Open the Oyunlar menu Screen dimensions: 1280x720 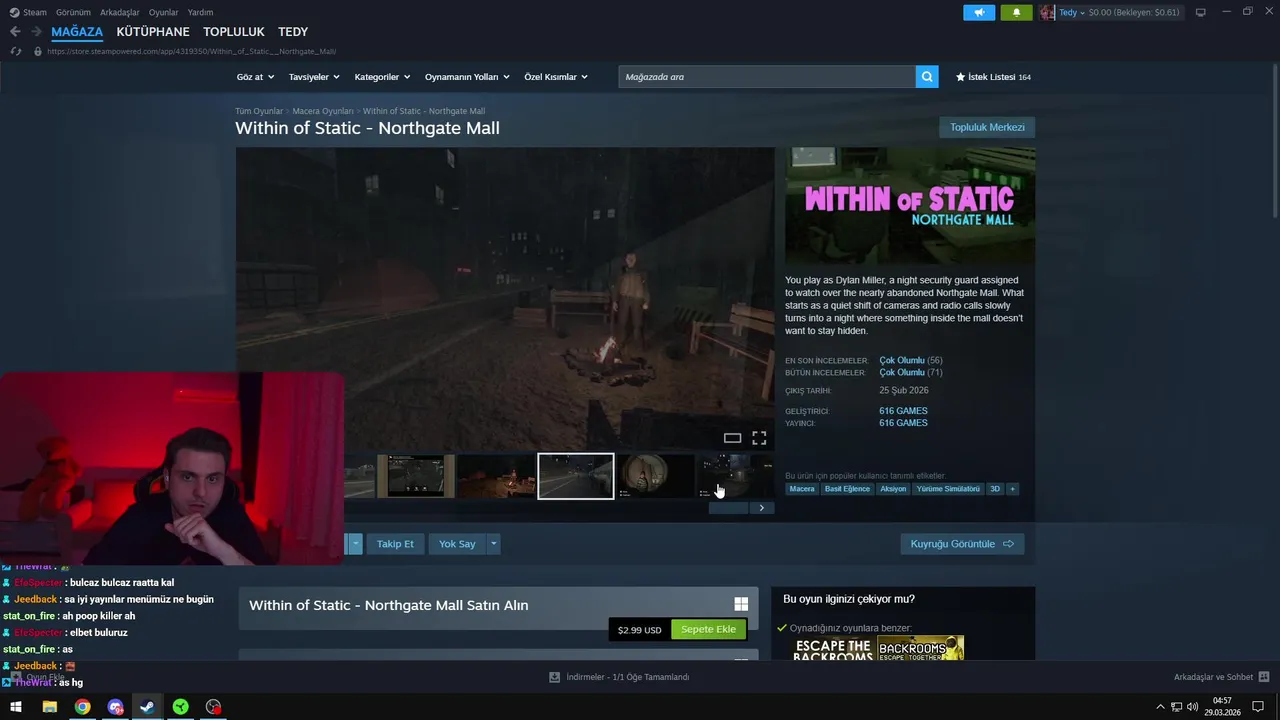coord(164,12)
